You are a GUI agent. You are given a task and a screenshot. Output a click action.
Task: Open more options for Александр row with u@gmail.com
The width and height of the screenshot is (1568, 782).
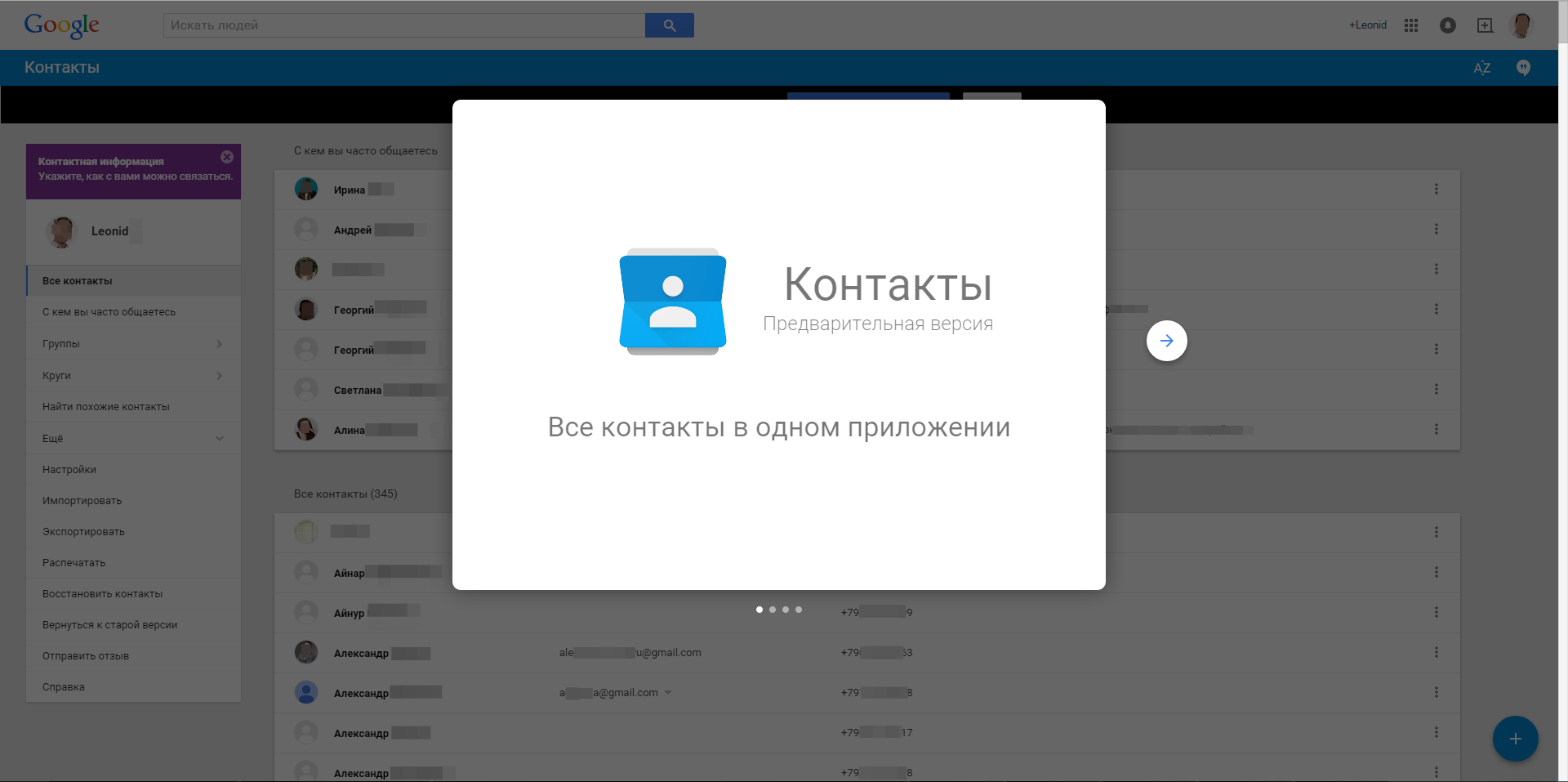pyautogui.click(x=1437, y=652)
